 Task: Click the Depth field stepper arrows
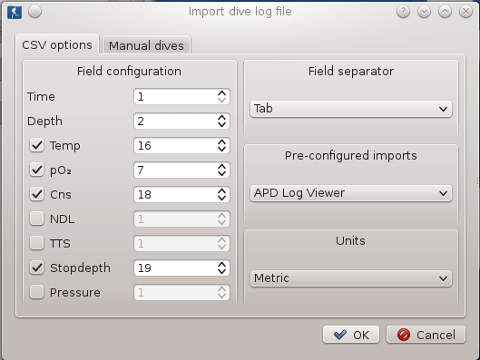point(222,121)
